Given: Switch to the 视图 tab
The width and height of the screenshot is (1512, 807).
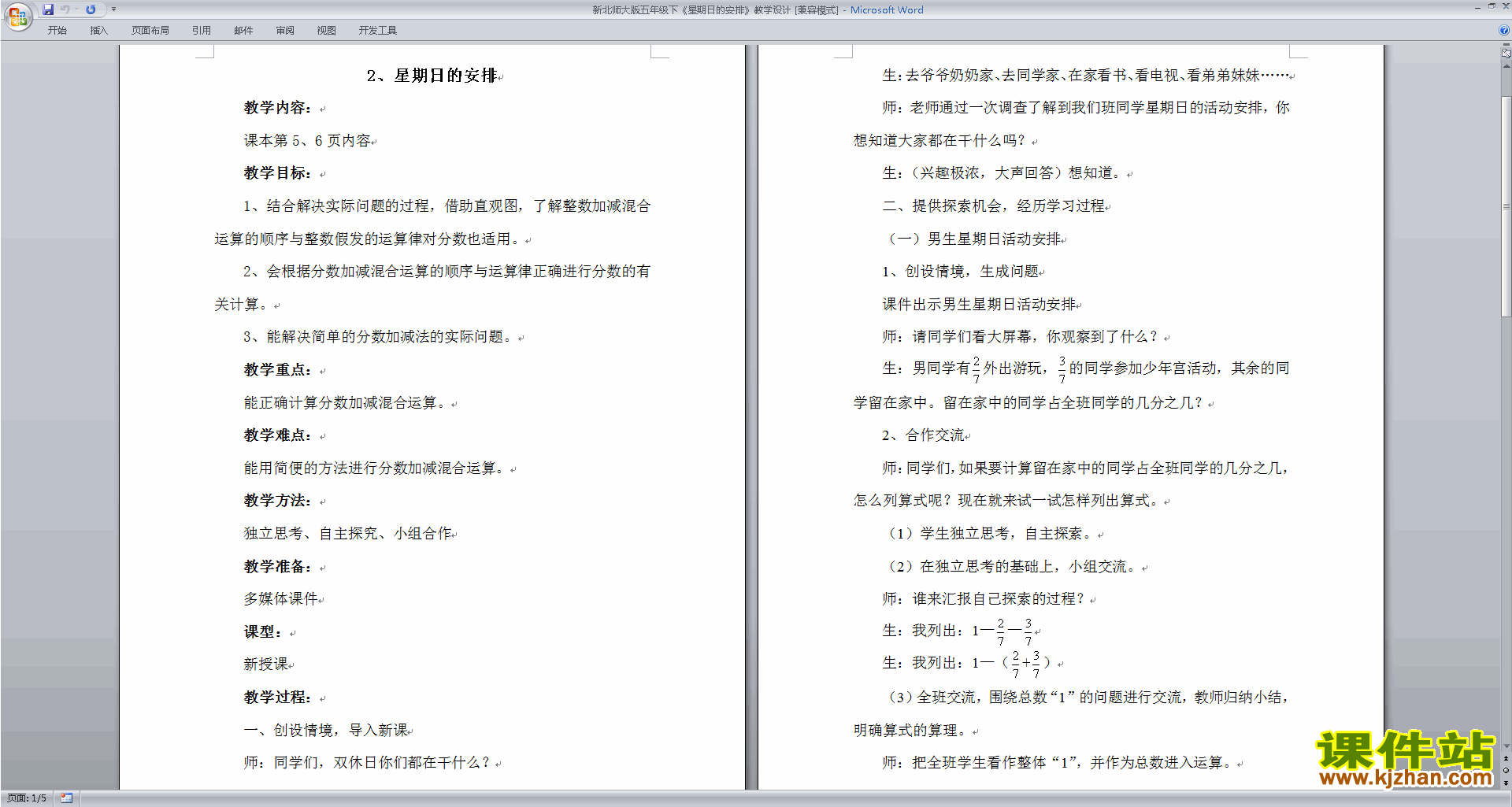Looking at the screenshot, I should pyautogui.click(x=326, y=31).
